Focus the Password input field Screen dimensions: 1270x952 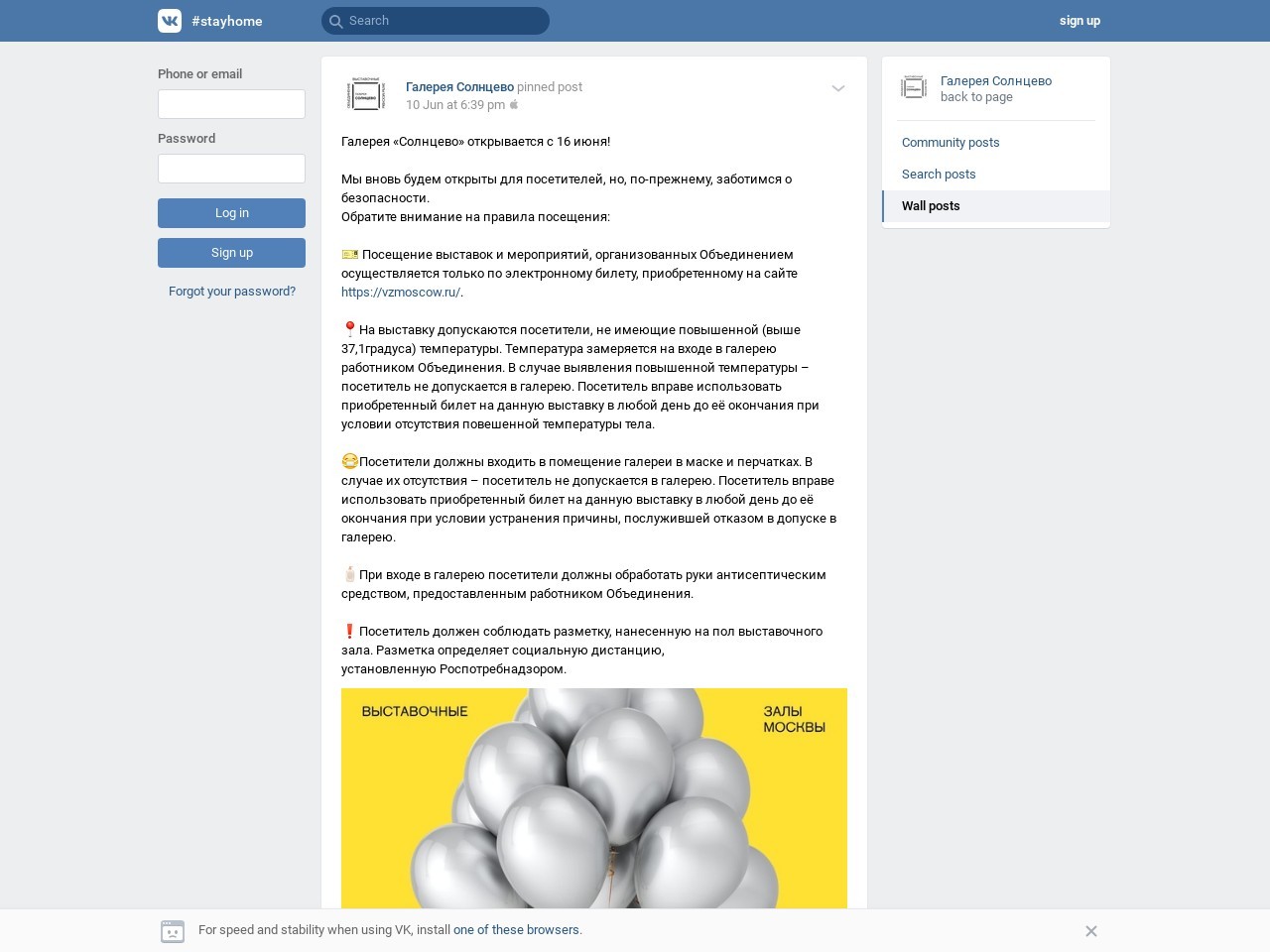point(231,169)
